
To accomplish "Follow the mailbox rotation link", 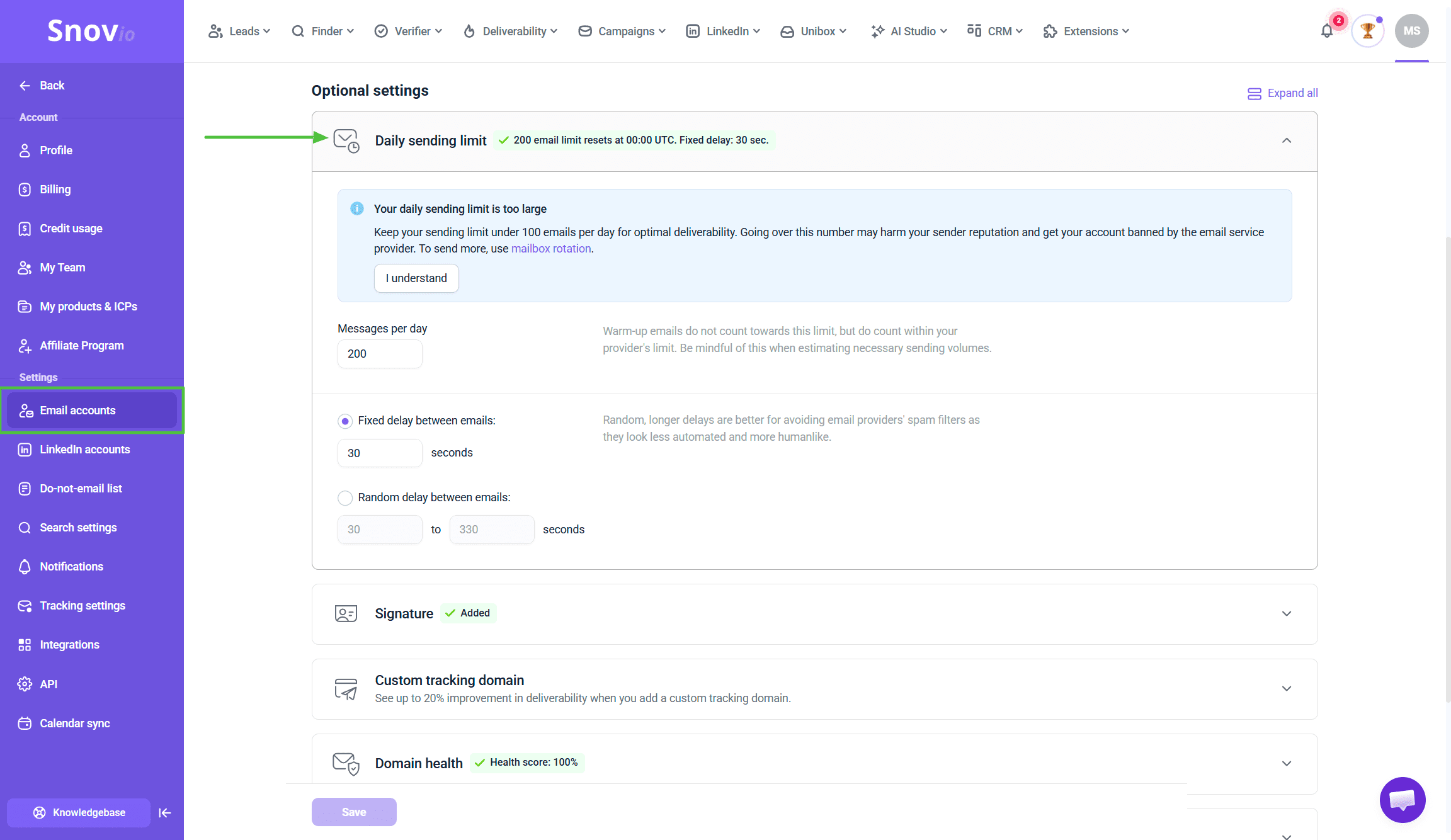I will pyautogui.click(x=551, y=249).
